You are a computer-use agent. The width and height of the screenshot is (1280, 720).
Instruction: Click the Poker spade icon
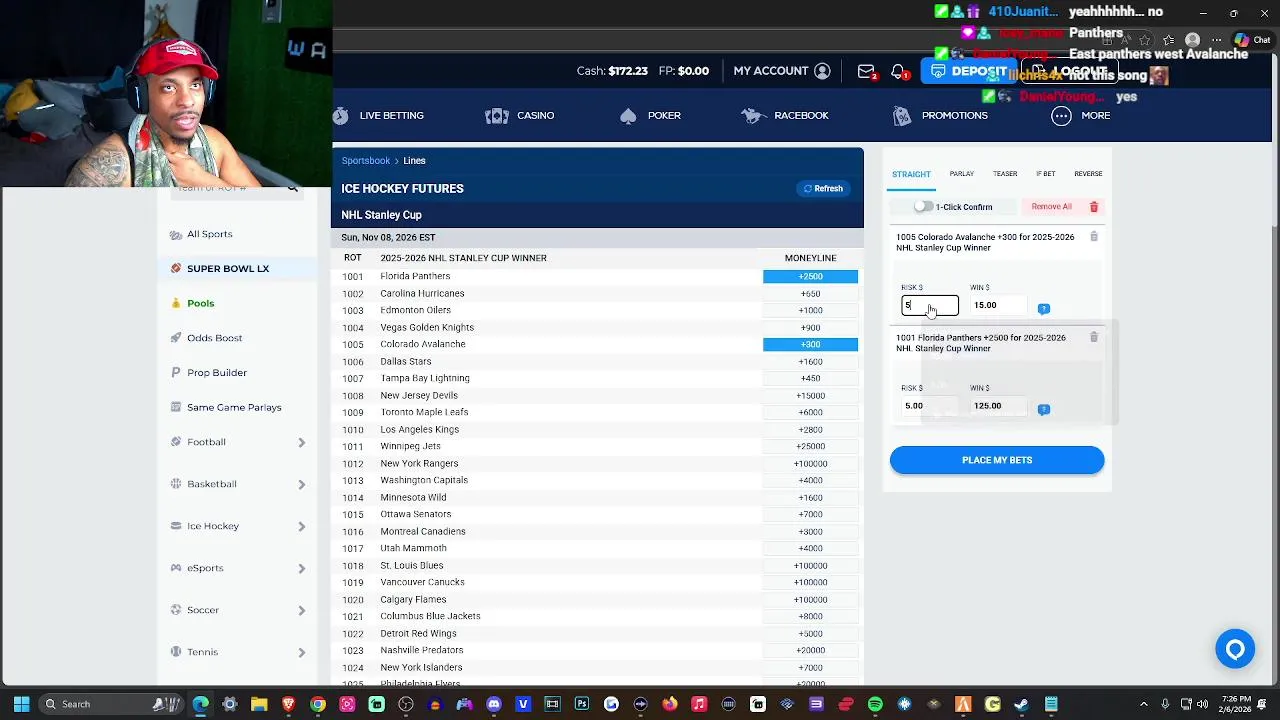[628, 116]
